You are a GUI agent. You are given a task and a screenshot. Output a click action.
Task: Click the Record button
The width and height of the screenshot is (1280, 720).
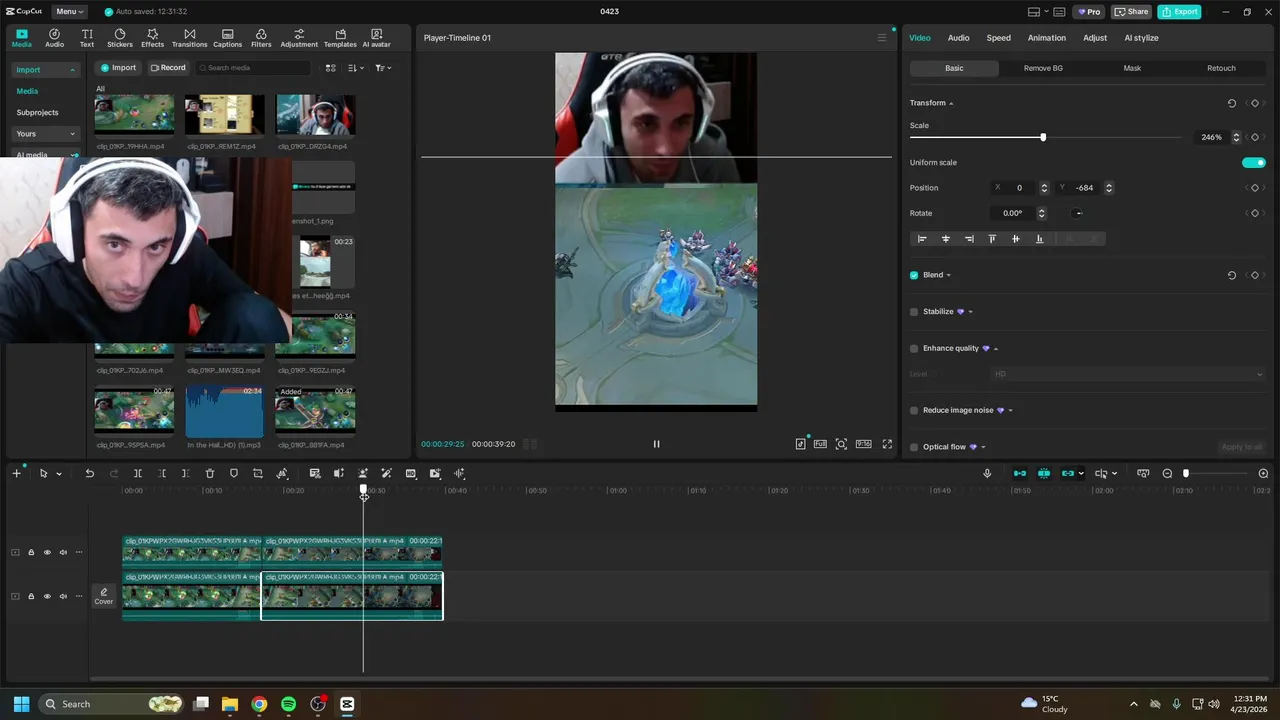tap(168, 68)
